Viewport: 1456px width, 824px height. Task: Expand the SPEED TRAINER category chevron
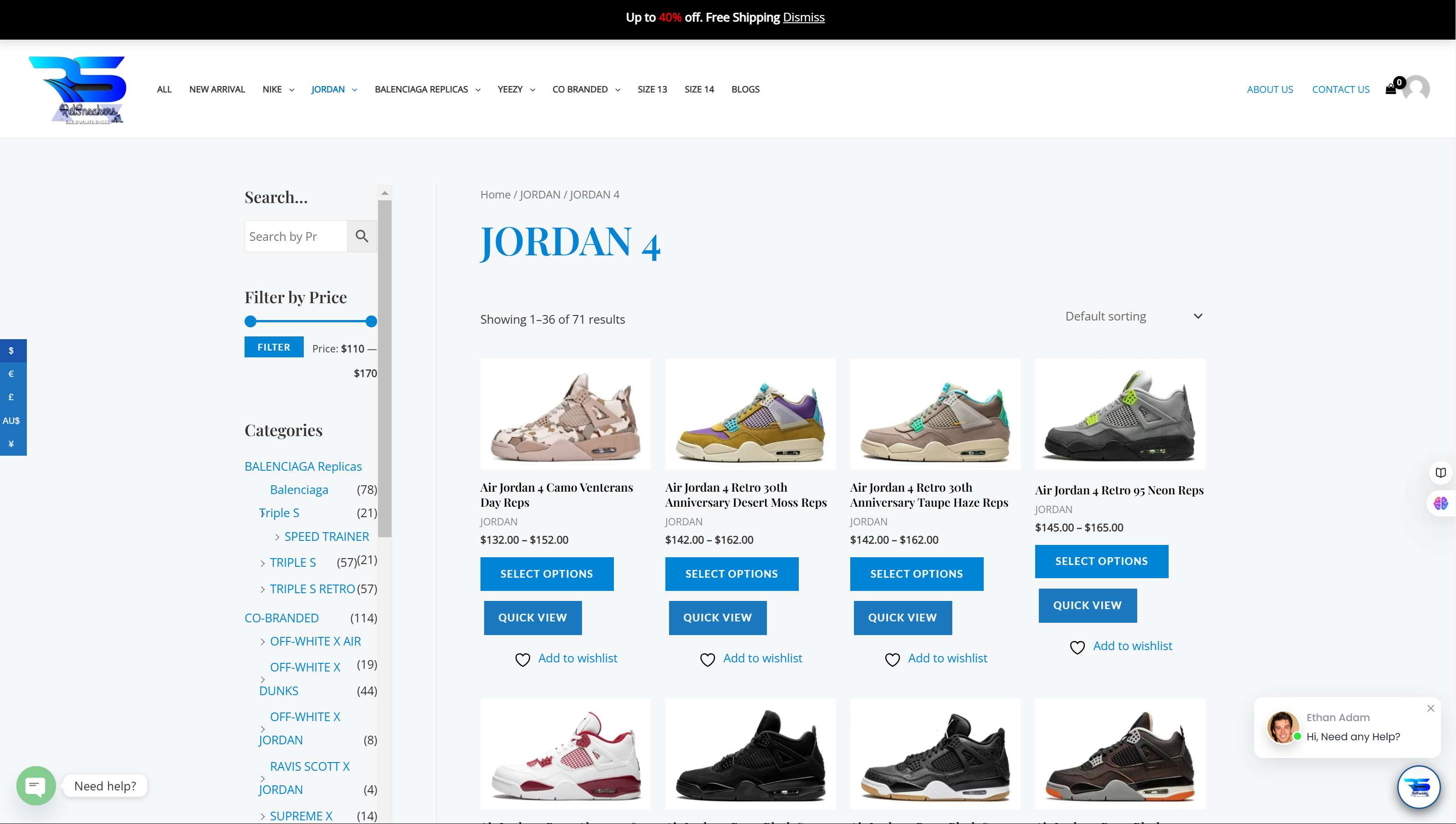tap(277, 537)
